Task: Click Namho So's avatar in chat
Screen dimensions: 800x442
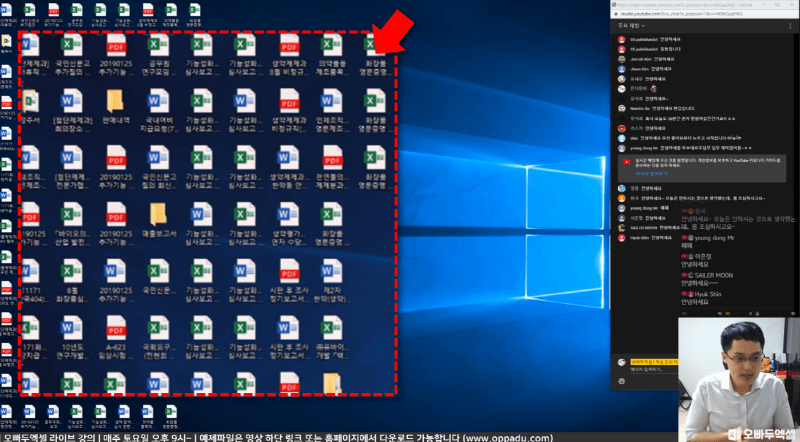Action: [x=621, y=109]
